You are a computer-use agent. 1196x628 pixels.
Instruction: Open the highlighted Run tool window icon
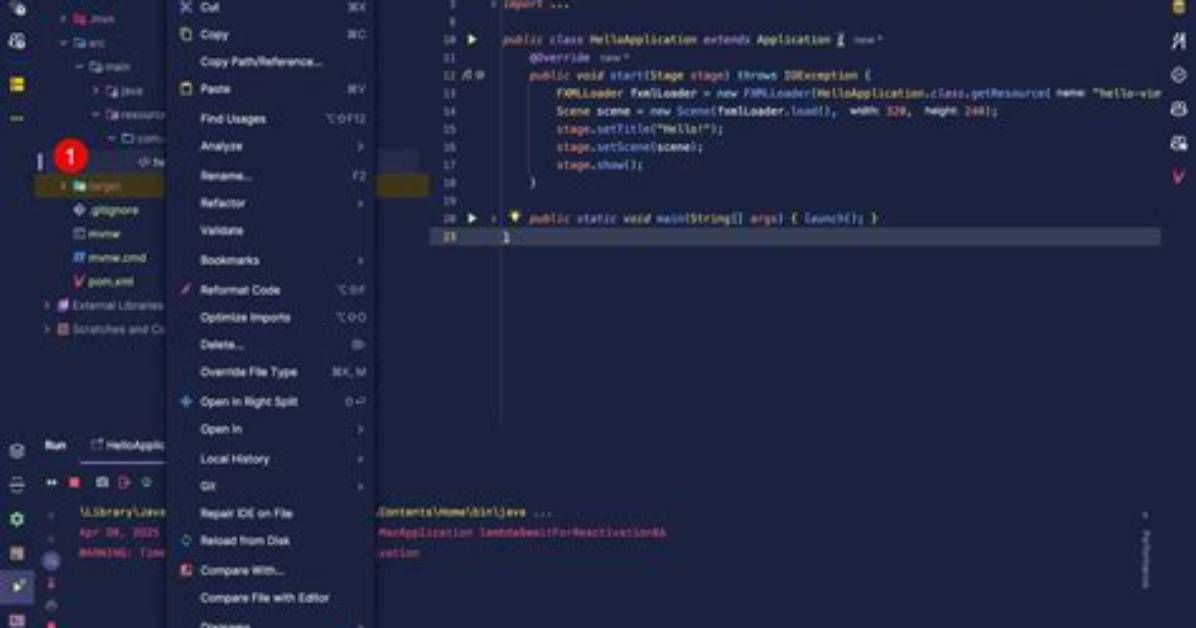(17, 586)
